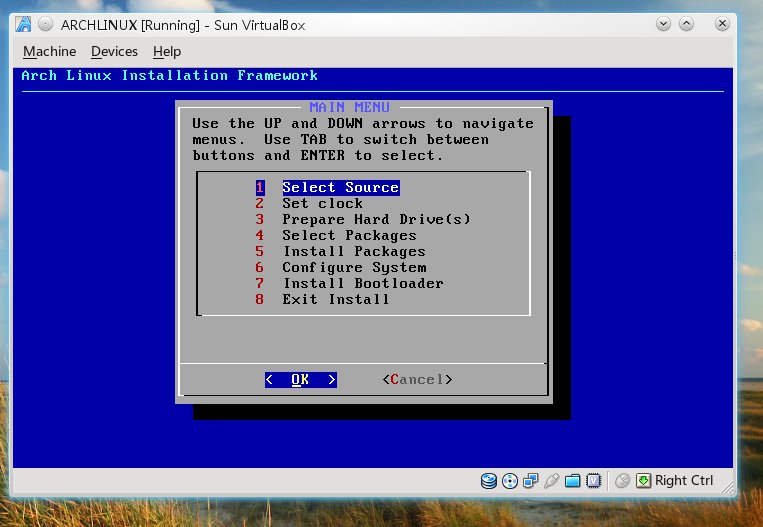Confirm with the OK button

(301, 380)
